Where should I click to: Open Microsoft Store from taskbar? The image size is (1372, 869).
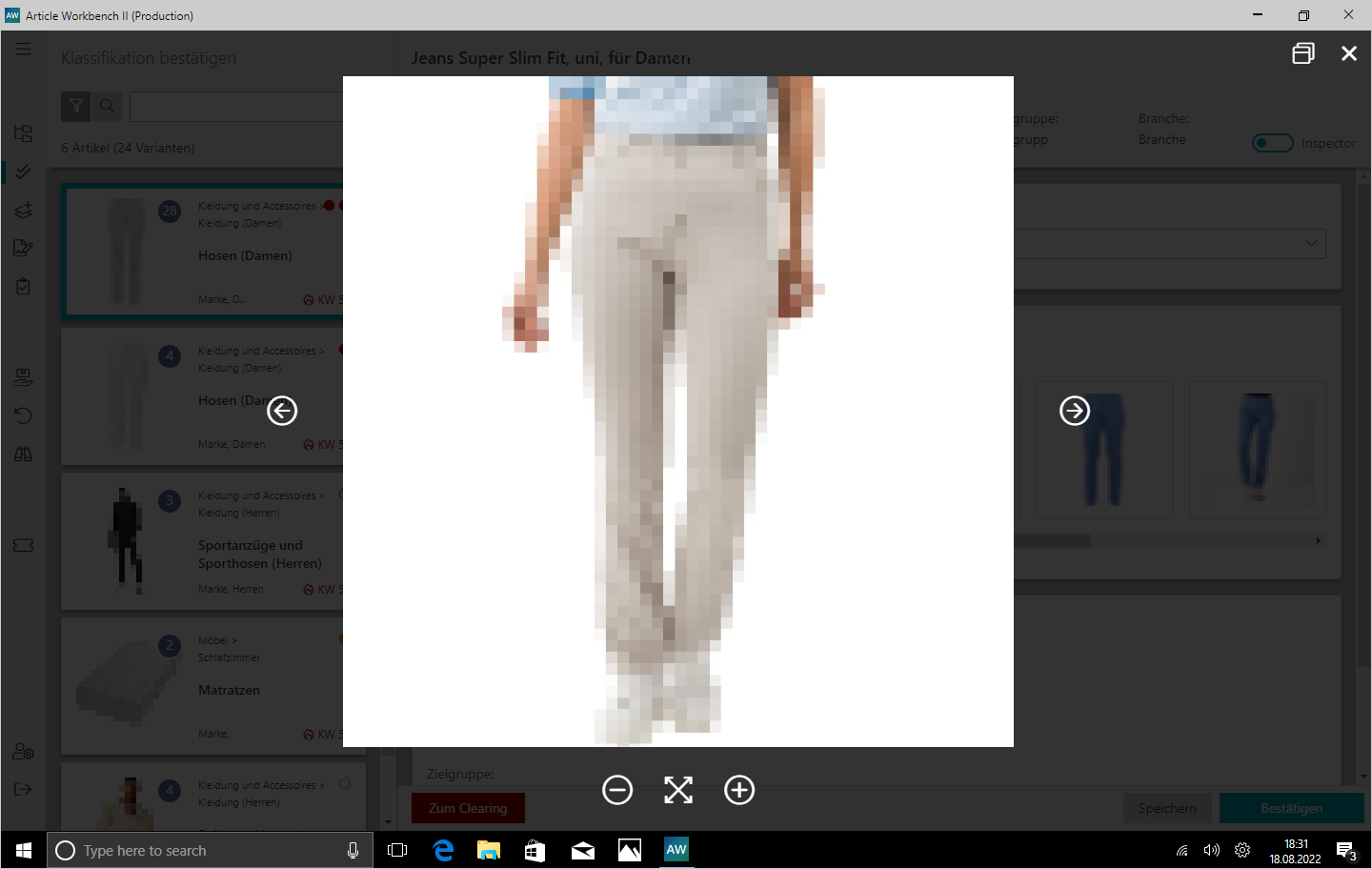click(x=535, y=850)
